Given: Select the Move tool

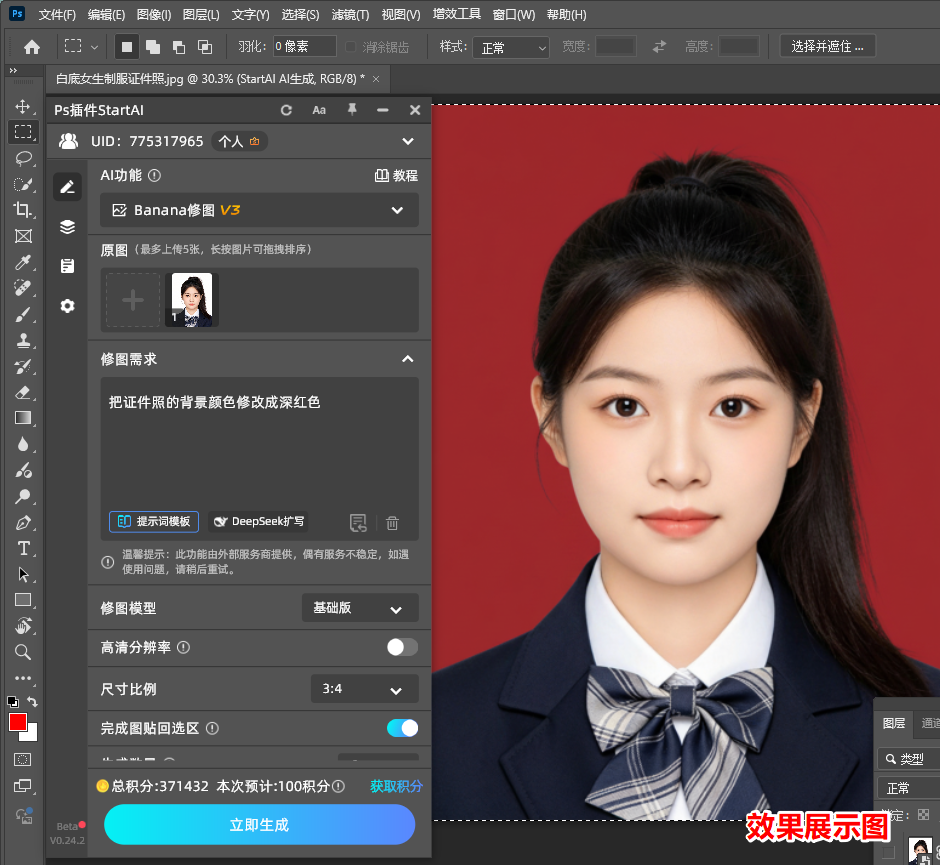Looking at the screenshot, I should click(23, 106).
